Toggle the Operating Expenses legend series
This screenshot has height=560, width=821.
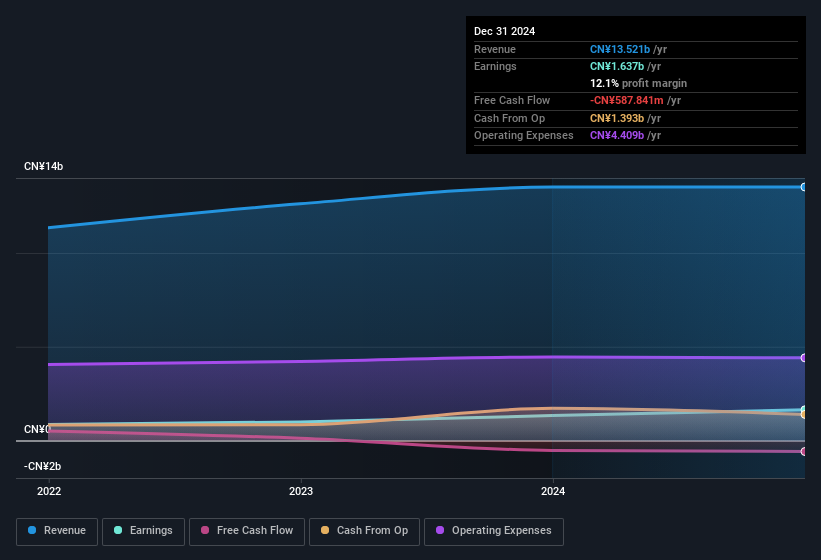tap(494, 531)
